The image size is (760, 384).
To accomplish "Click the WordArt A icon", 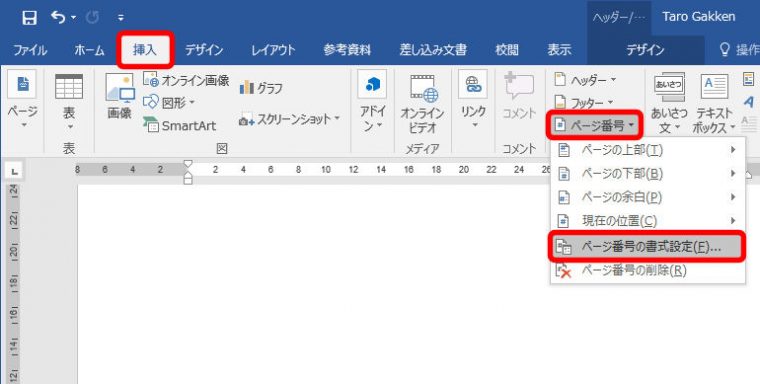I will click(749, 101).
